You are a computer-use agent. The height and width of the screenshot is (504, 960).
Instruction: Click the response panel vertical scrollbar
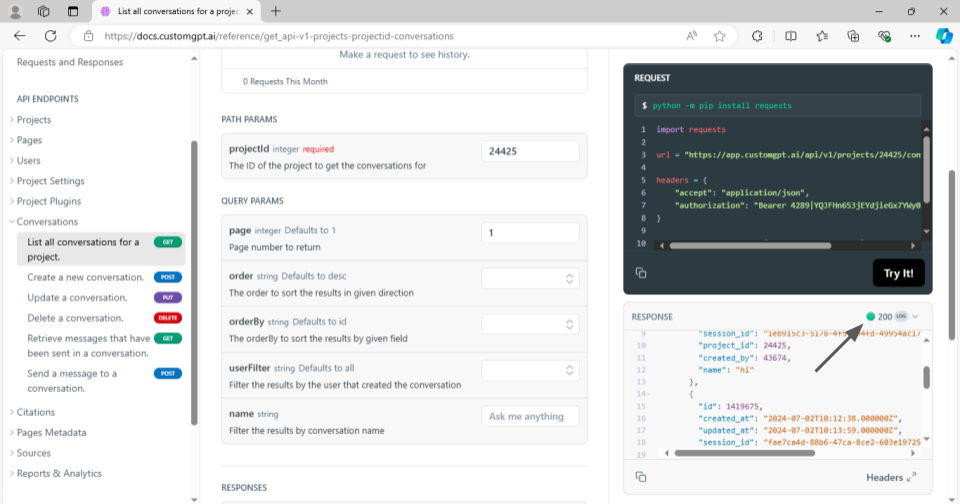pos(926,377)
